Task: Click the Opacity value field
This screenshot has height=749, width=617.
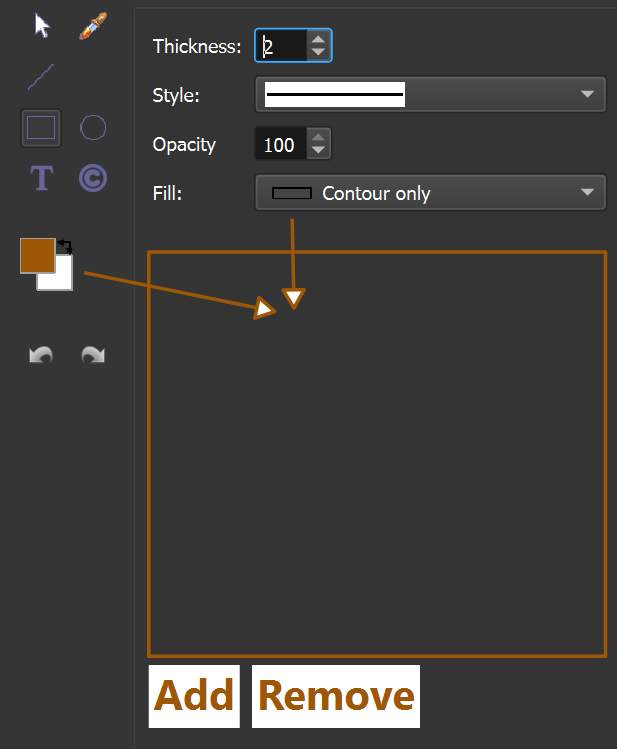Action: coord(279,145)
